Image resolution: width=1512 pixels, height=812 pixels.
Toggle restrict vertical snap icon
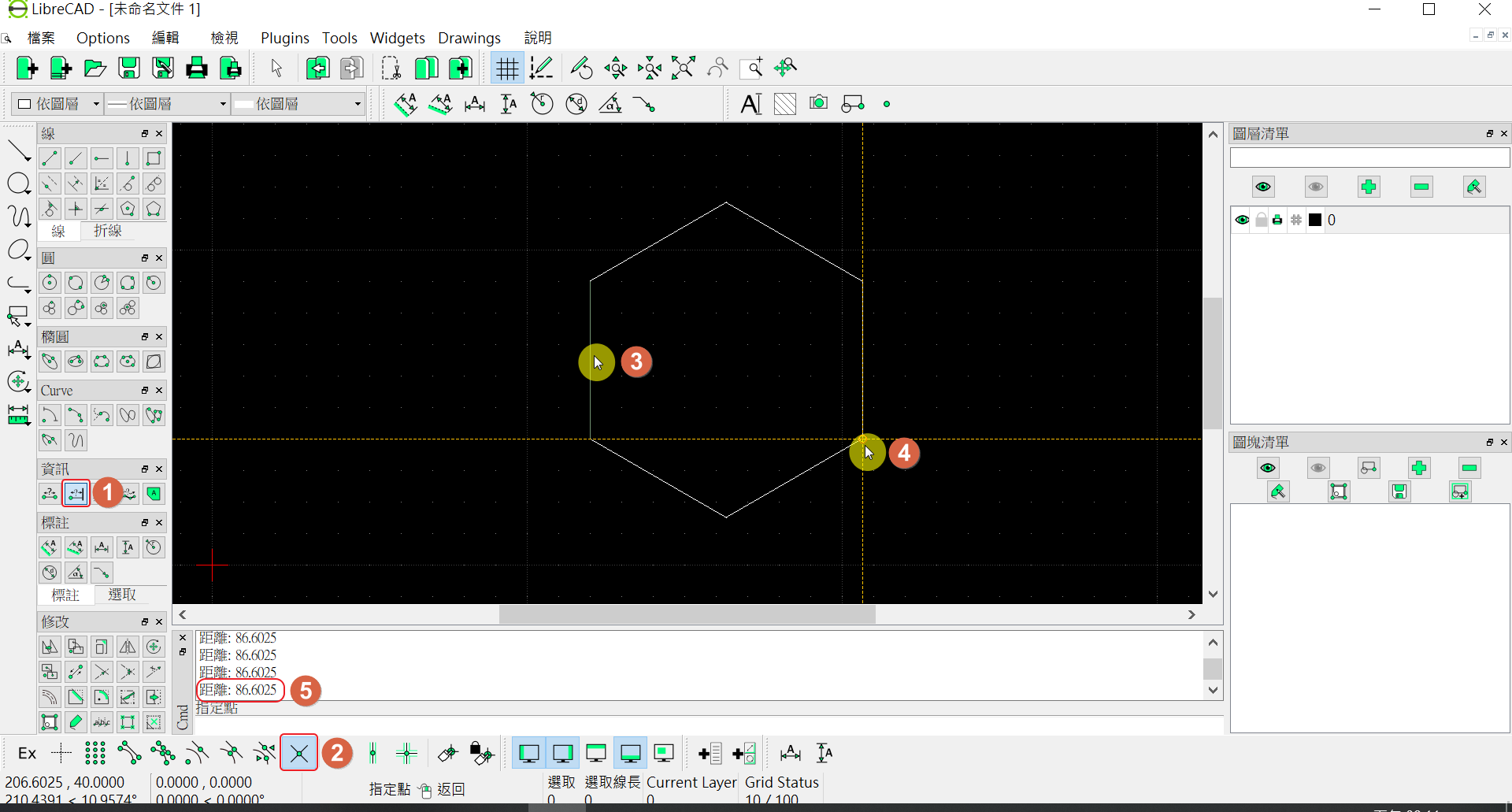click(x=373, y=754)
